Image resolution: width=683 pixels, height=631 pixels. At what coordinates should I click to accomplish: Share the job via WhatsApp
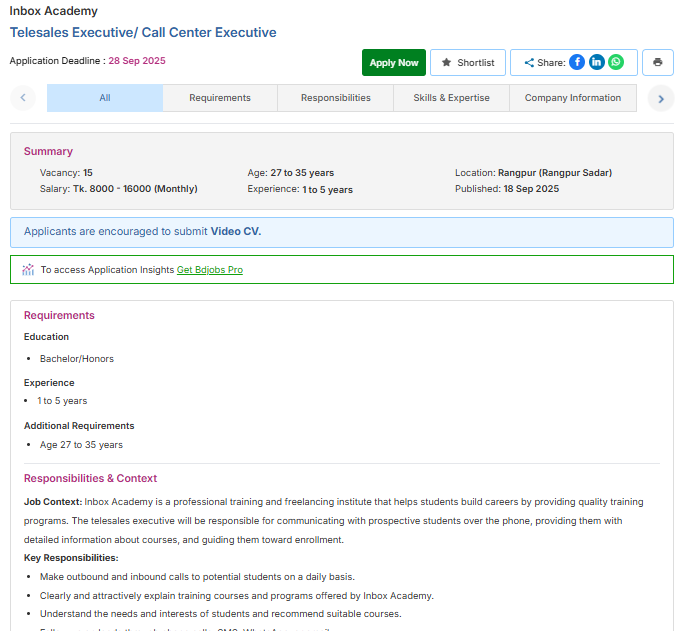click(x=616, y=62)
